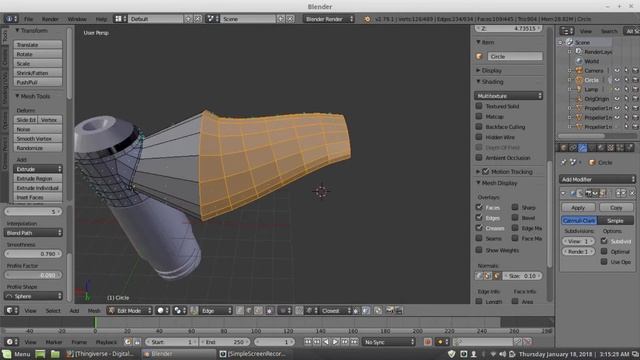Click the volume icon in system tray
Viewport: 640px width, 360px height.
pyautogui.click(x=502, y=354)
